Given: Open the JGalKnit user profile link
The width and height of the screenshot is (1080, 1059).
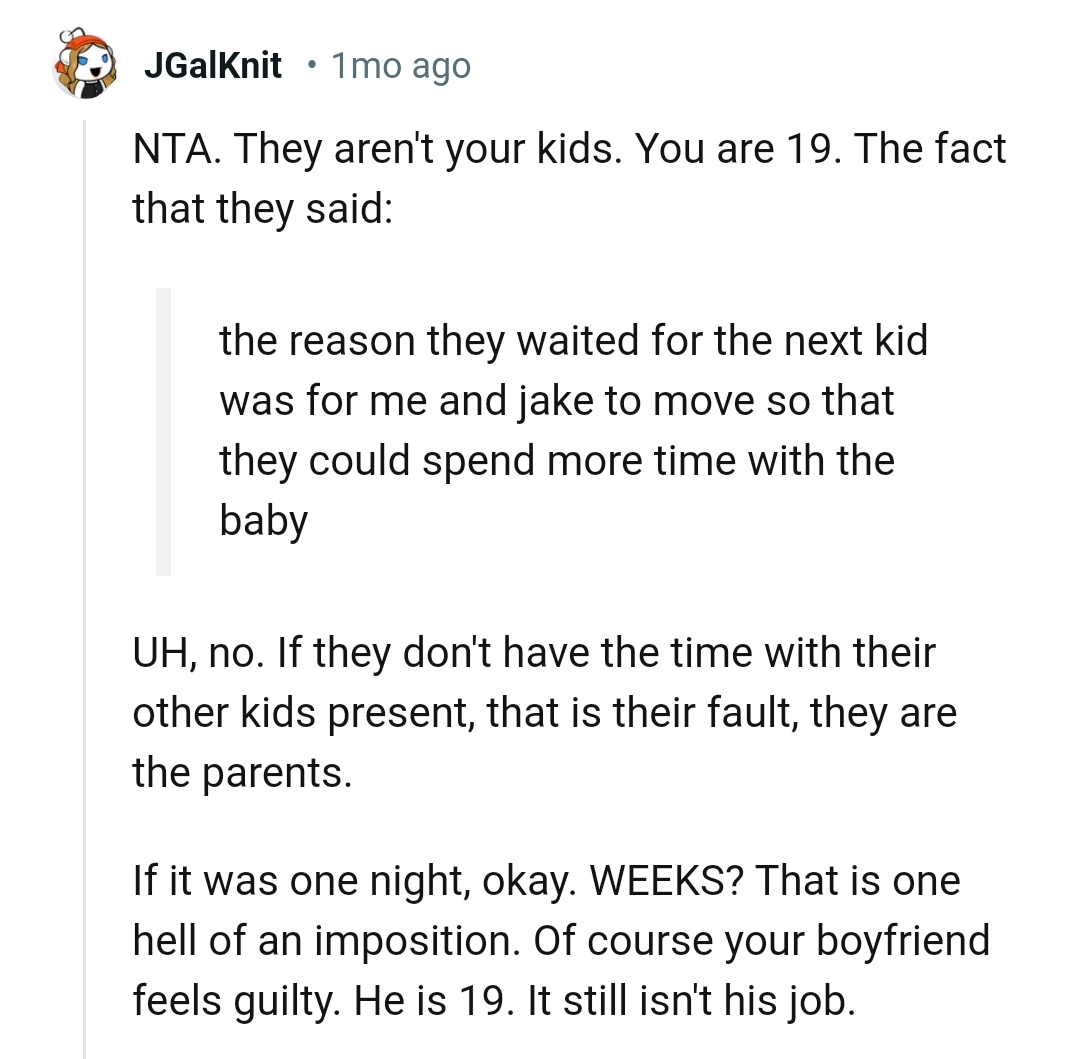Looking at the screenshot, I should pos(212,66).
